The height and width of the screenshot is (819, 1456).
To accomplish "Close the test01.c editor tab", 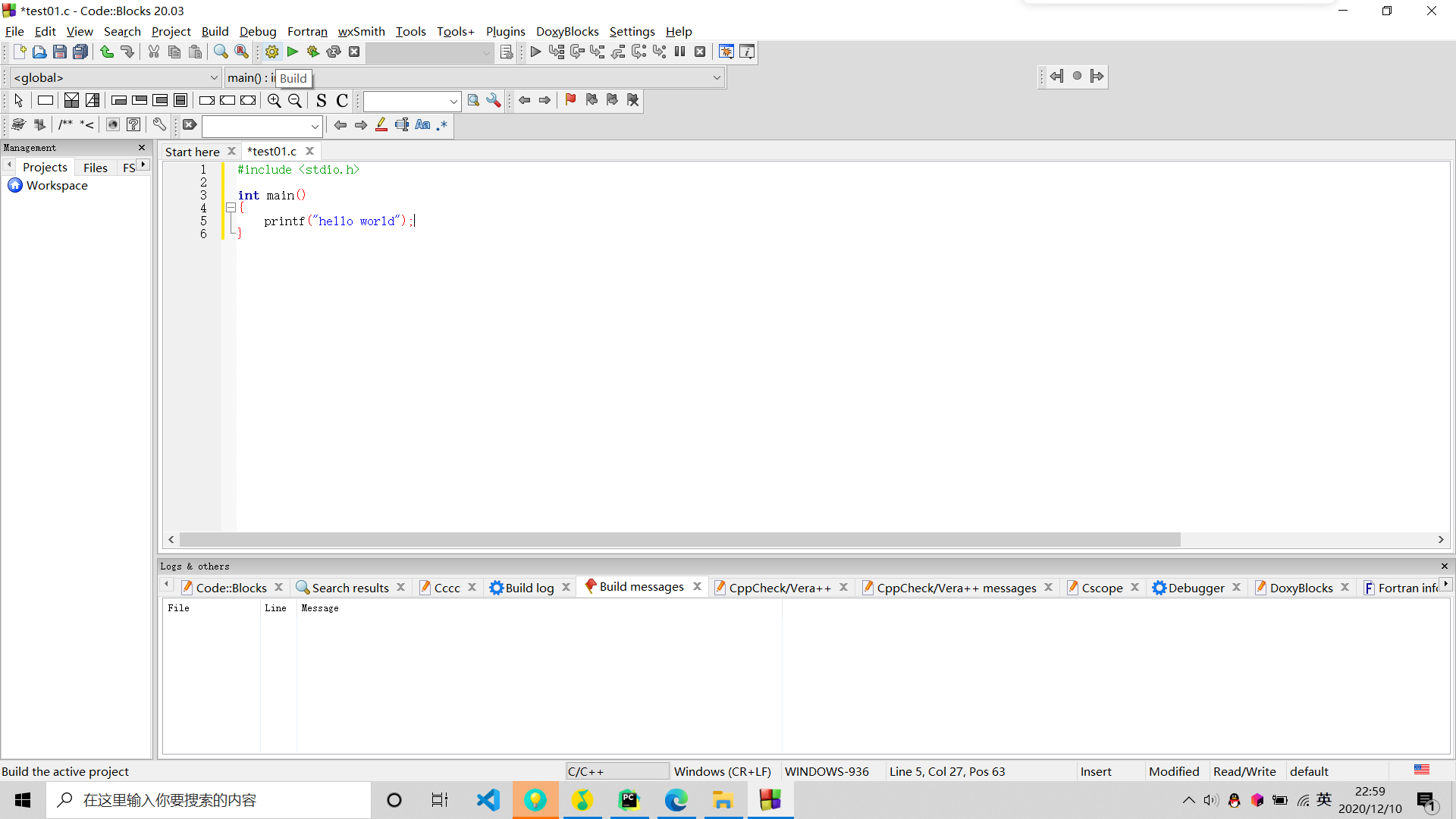I will coord(309,151).
